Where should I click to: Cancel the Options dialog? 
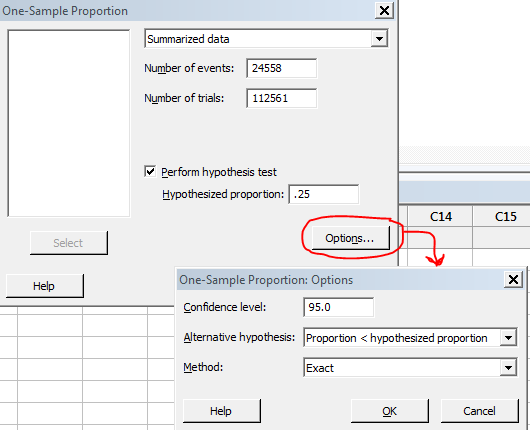click(480, 411)
